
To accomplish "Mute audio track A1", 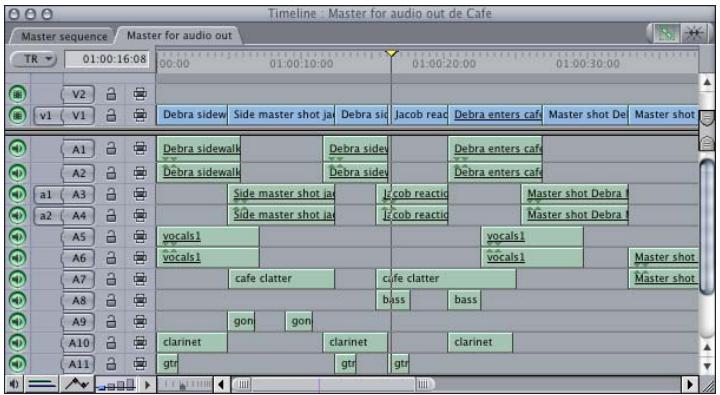I will 17,148.
